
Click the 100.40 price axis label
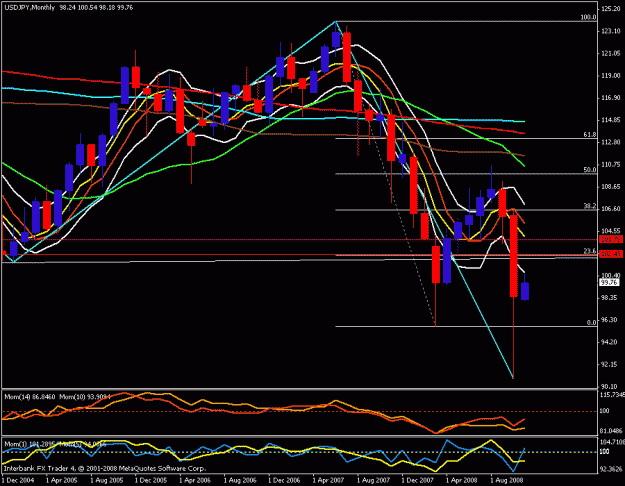coord(611,275)
